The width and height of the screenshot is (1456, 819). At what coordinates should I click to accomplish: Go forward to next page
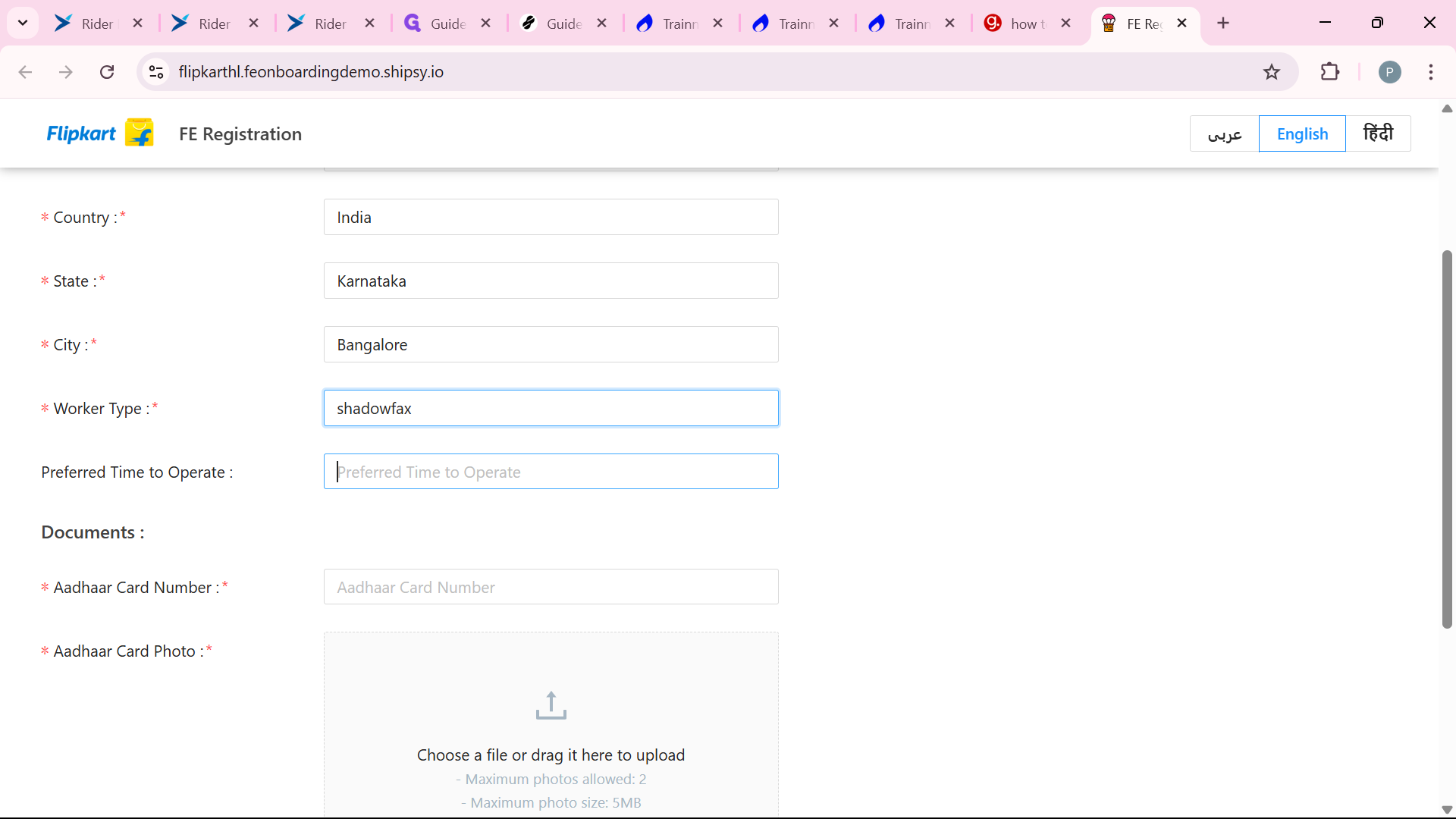(x=66, y=72)
